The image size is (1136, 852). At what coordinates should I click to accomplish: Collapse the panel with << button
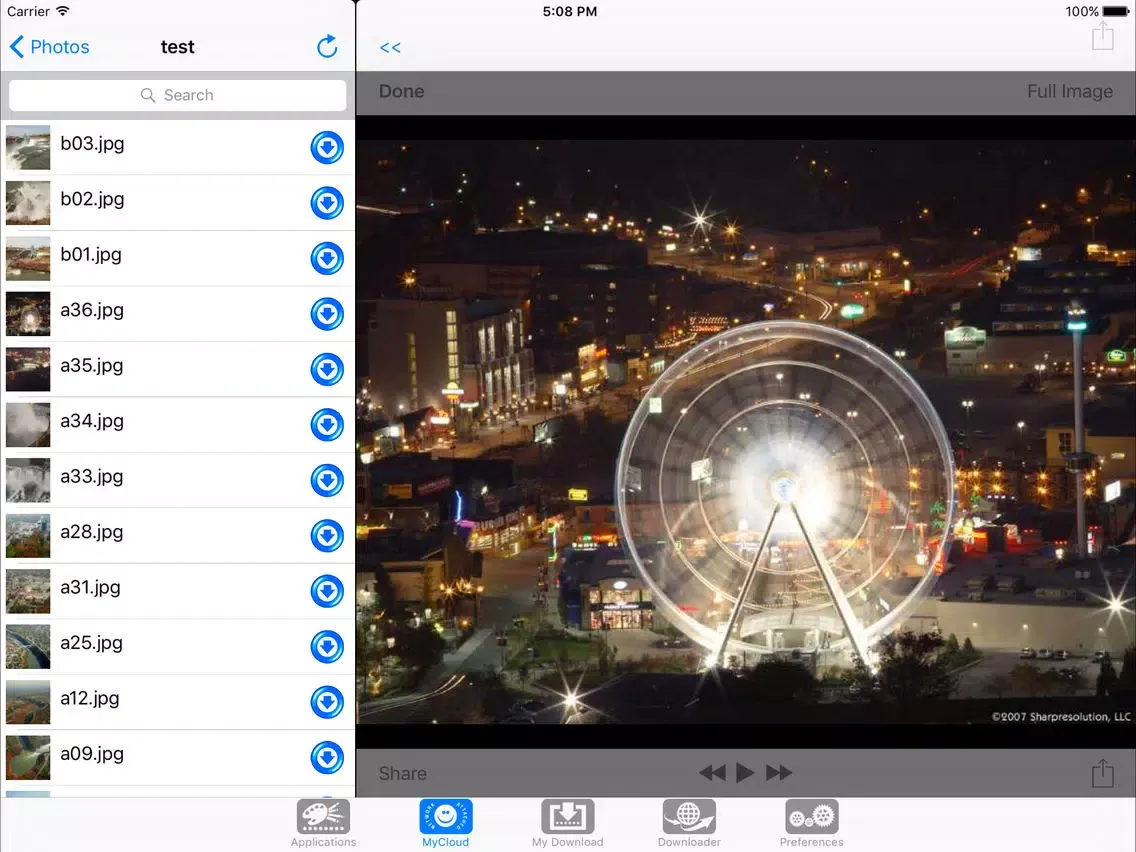pos(390,48)
